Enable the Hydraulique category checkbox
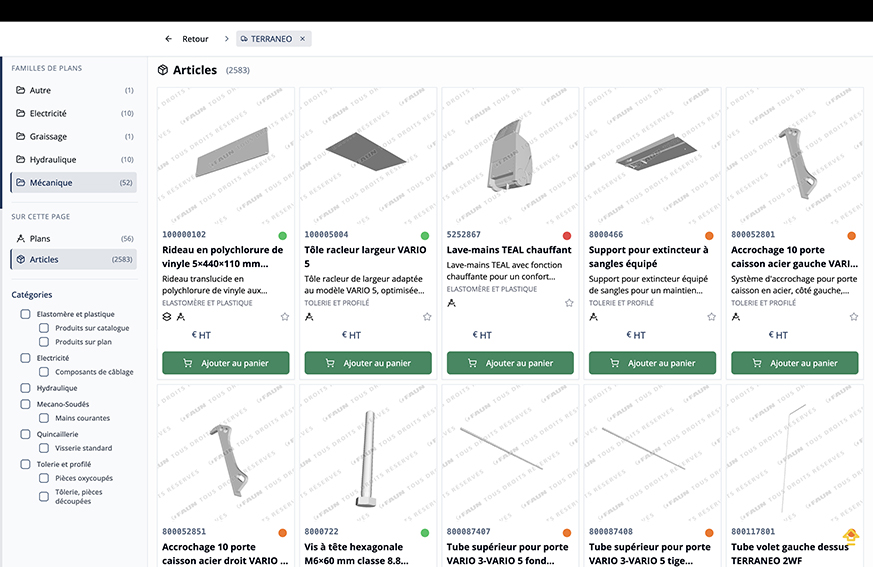The image size is (873, 567). click(26, 388)
